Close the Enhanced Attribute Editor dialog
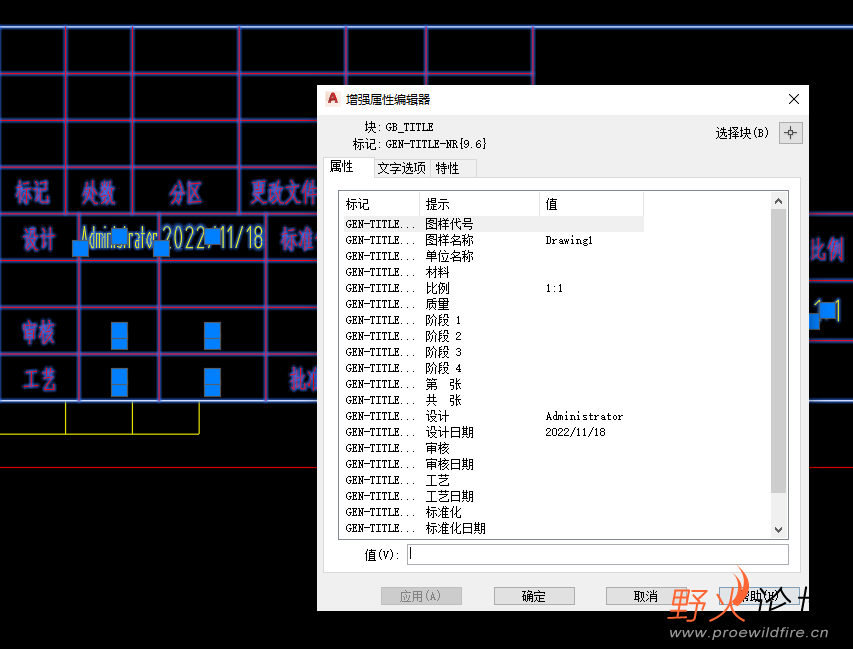This screenshot has height=649, width=853. [794, 99]
